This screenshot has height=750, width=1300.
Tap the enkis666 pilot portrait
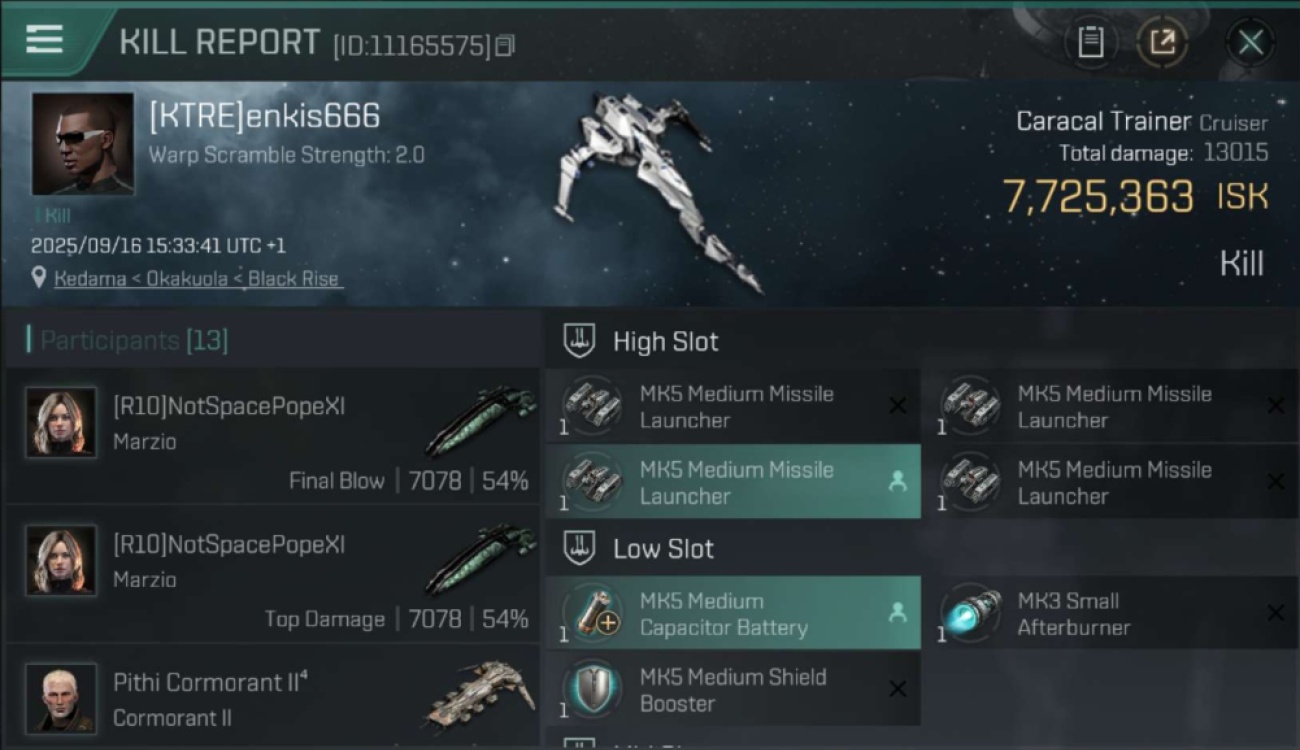coord(82,144)
